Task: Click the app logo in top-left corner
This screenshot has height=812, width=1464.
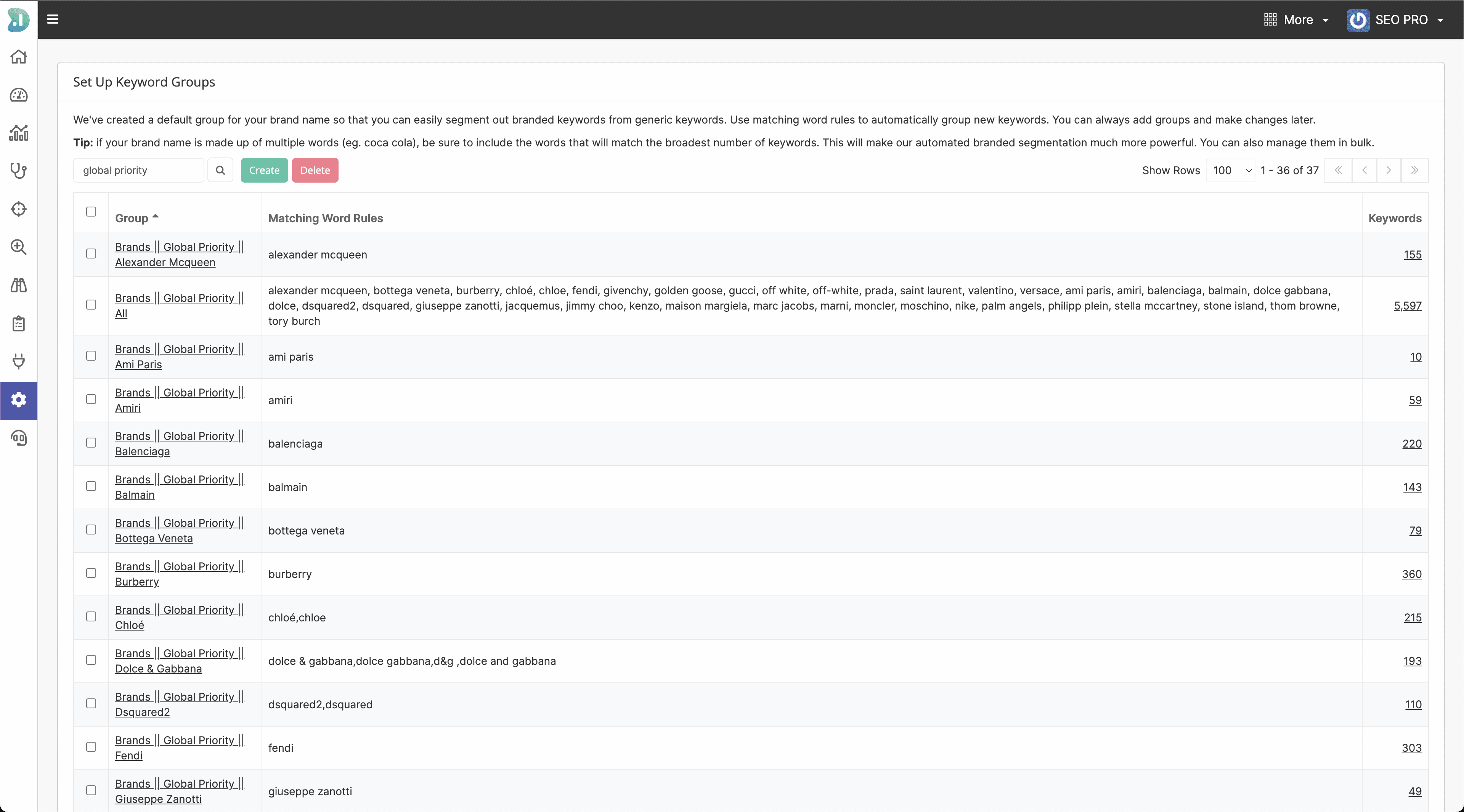Action: [x=18, y=19]
